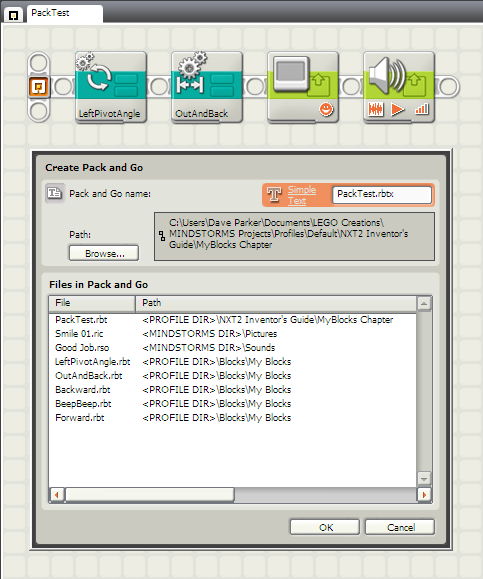This screenshot has width=483, height=579.
Task: Click the orange starting point icon
Action: click(38, 87)
